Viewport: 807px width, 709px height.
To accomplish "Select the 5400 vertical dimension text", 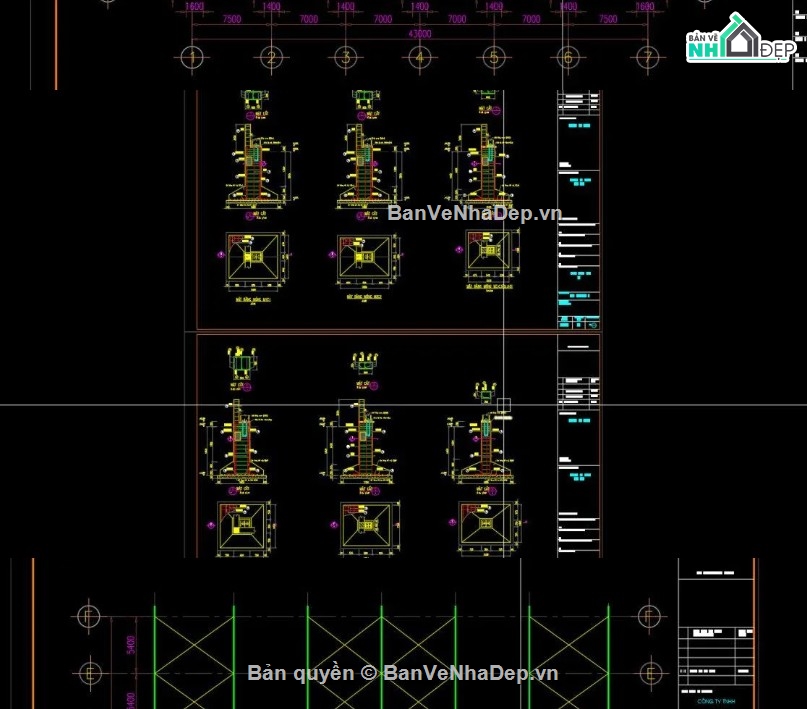I will click(x=131, y=645).
